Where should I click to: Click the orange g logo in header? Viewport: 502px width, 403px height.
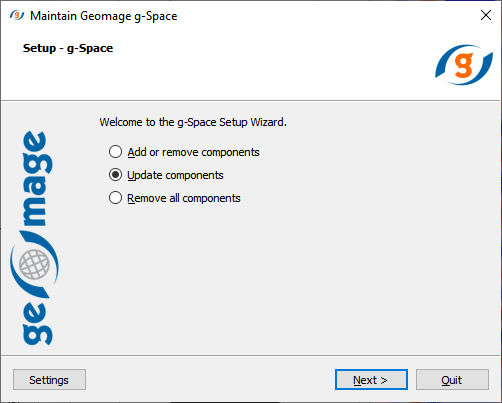(x=464, y=65)
